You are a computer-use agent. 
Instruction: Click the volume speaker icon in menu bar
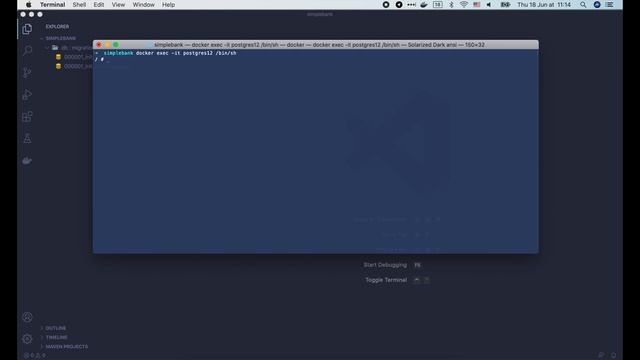coord(489,5)
